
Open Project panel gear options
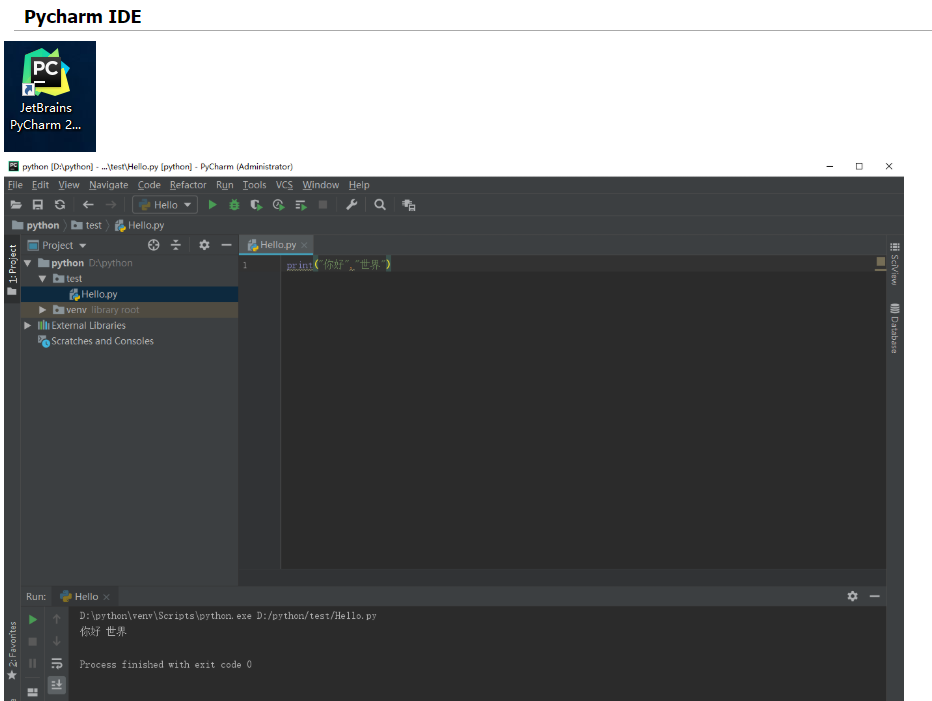point(204,245)
